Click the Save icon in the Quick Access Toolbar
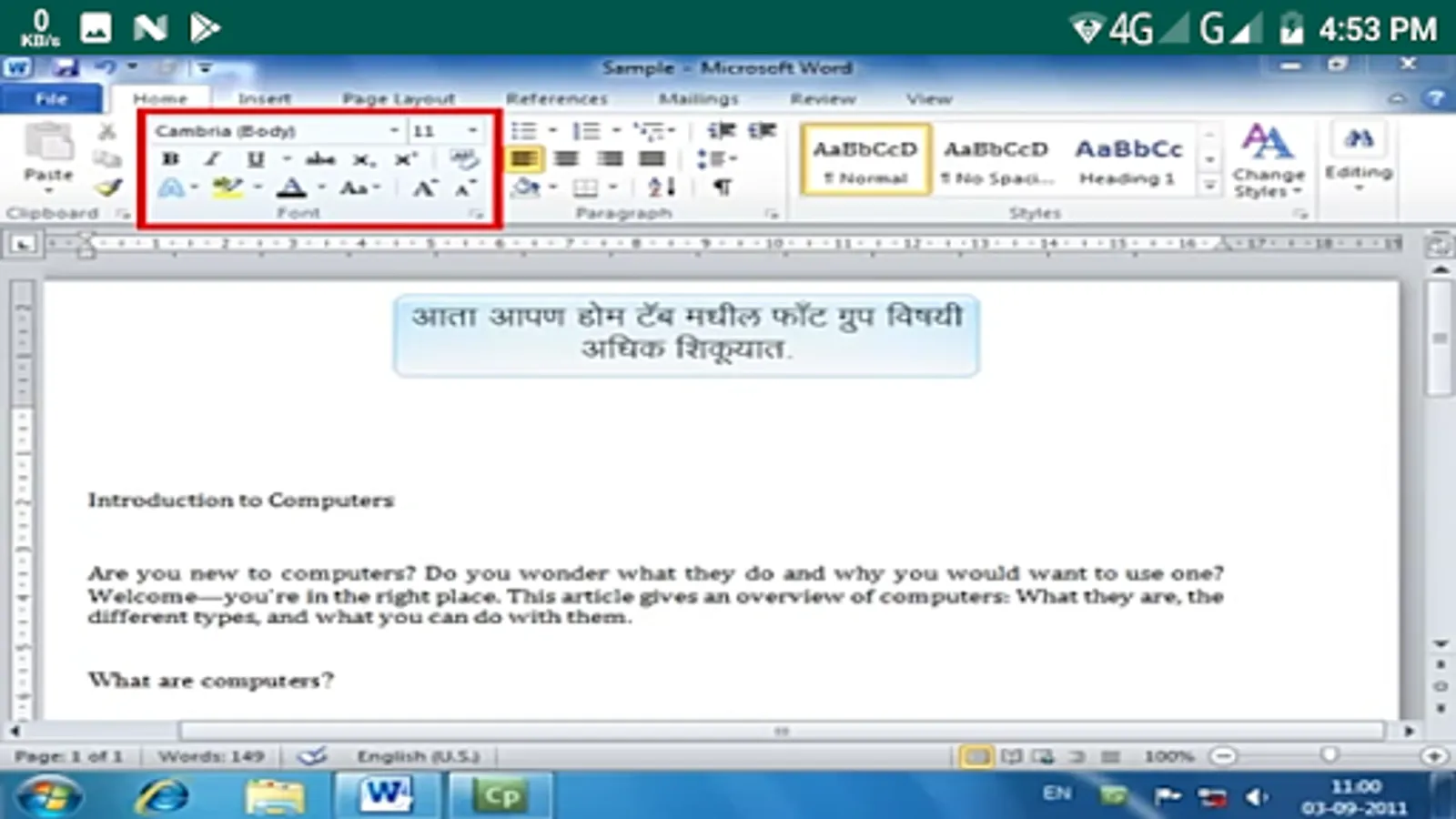 click(64, 67)
